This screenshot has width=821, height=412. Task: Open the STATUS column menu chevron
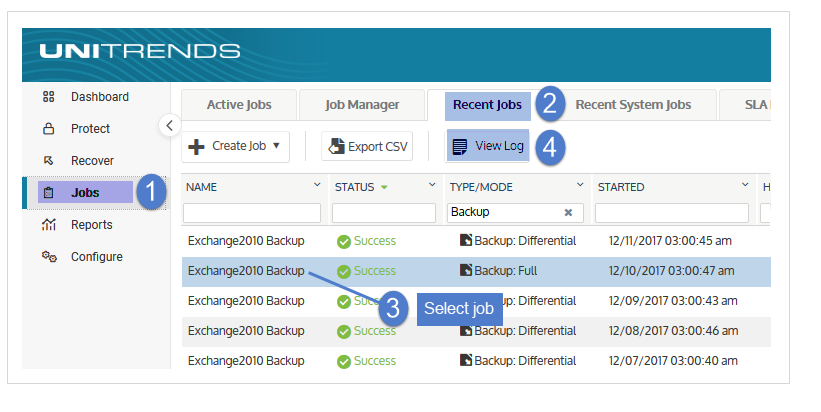432,185
